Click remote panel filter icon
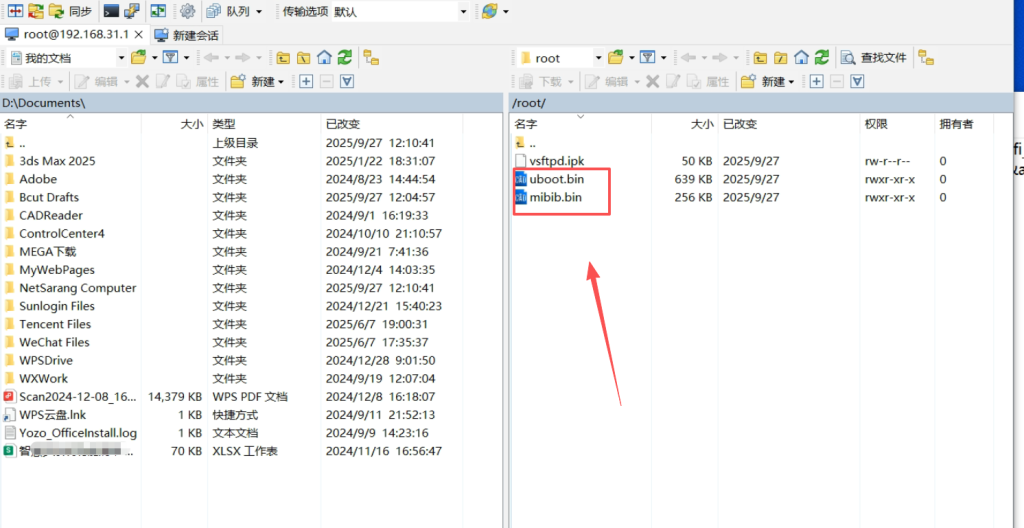1024x528 pixels. point(648,58)
